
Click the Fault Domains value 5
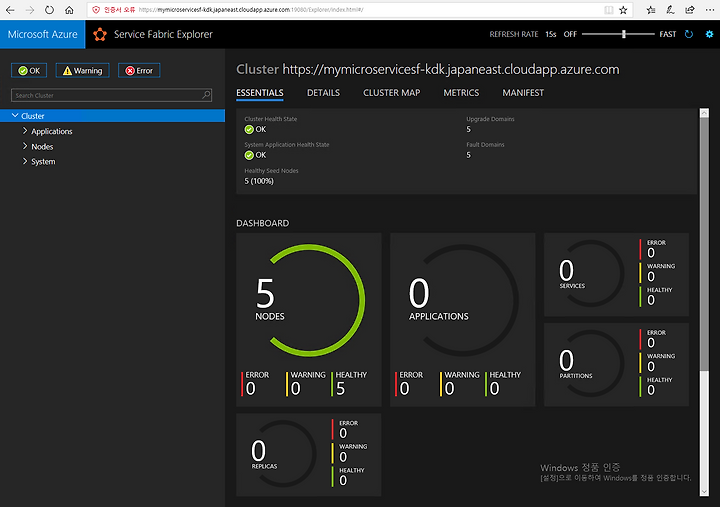pyautogui.click(x=468, y=155)
